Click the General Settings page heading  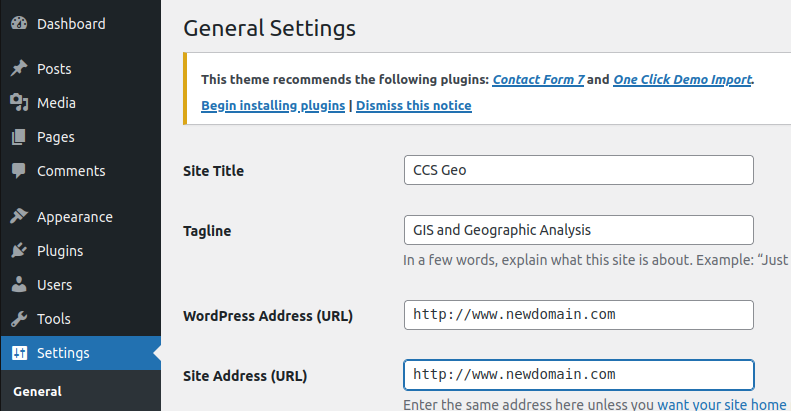coord(269,28)
